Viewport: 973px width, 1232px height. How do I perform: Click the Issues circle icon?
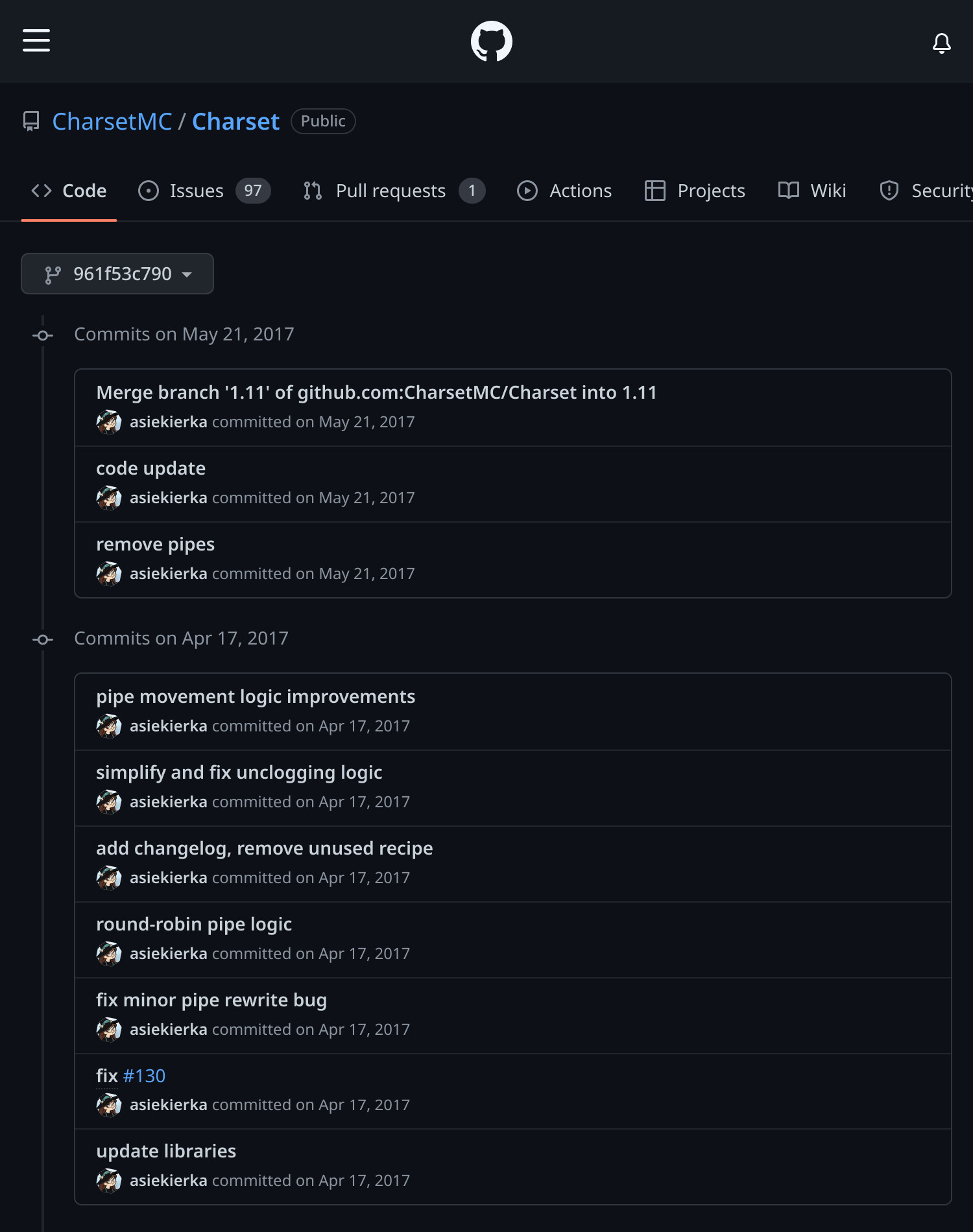click(x=149, y=191)
